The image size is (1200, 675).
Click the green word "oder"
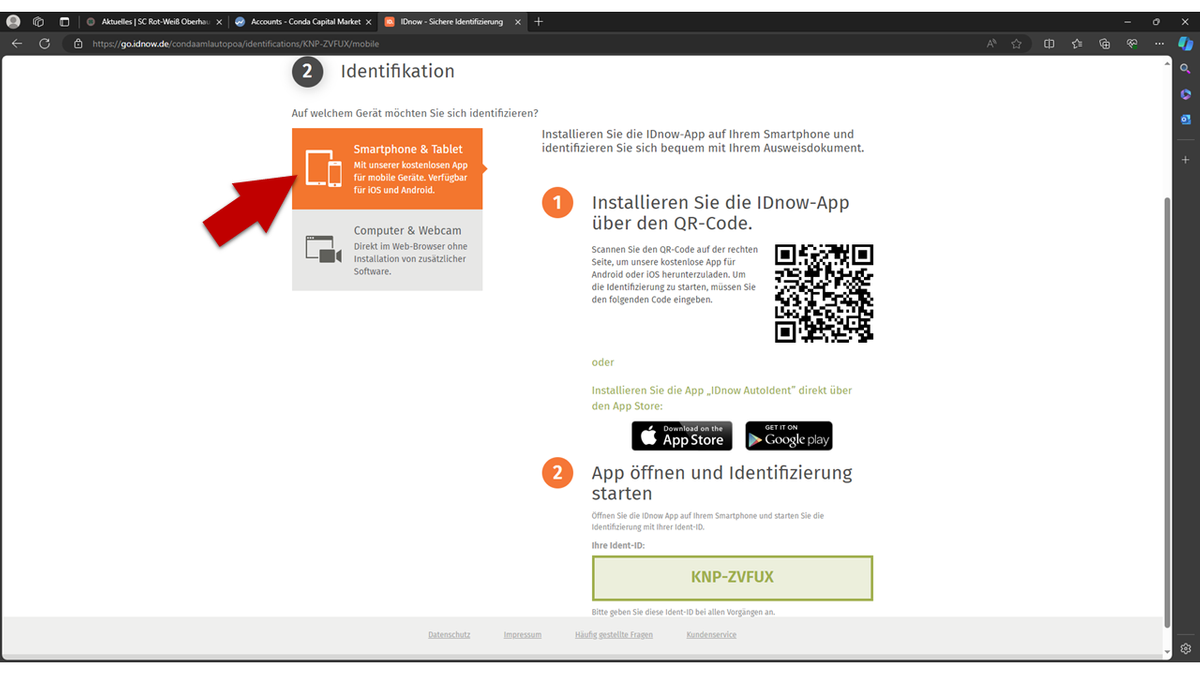(603, 362)
